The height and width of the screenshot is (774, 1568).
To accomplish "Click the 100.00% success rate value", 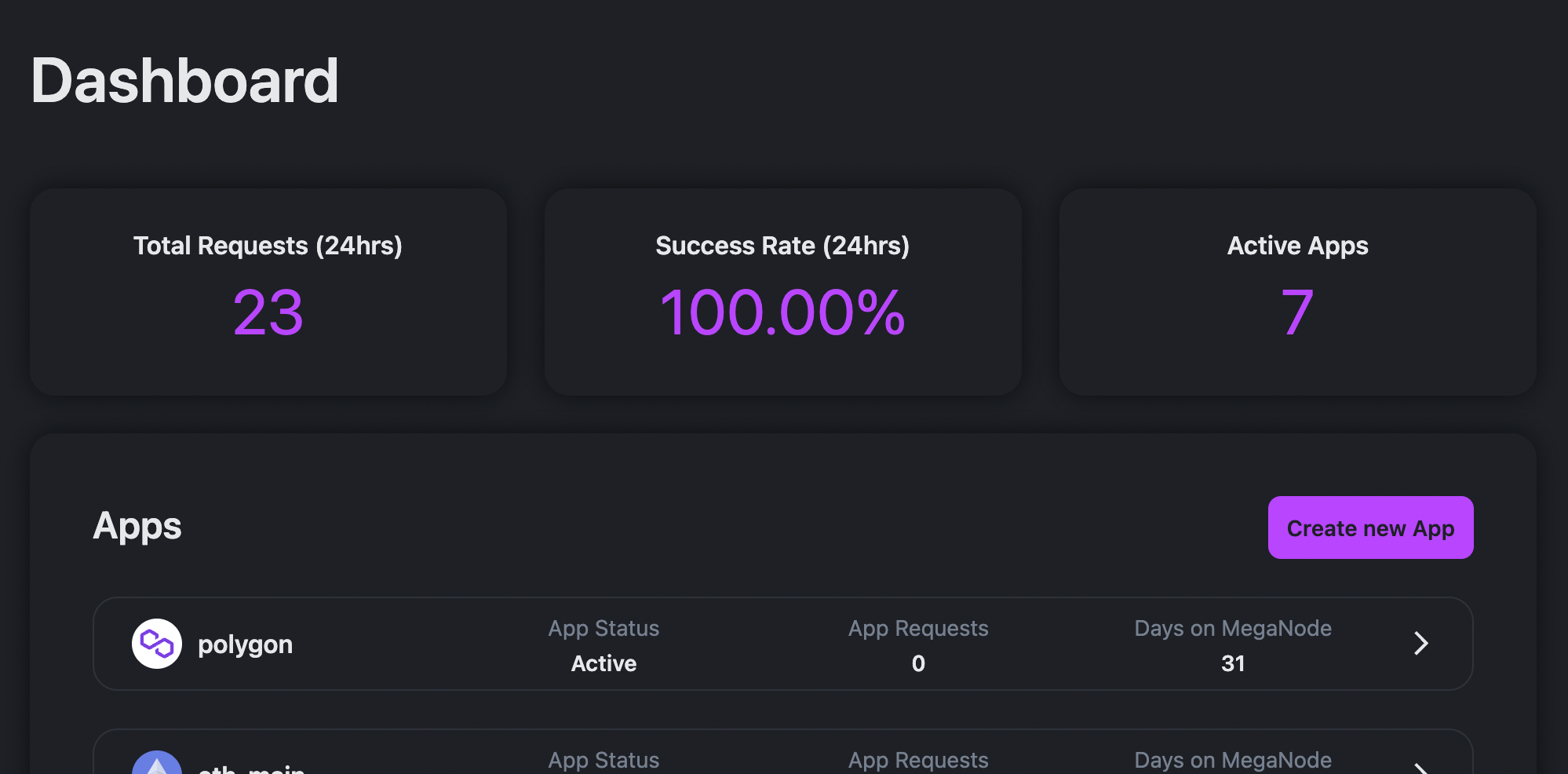I will [782, 312].
